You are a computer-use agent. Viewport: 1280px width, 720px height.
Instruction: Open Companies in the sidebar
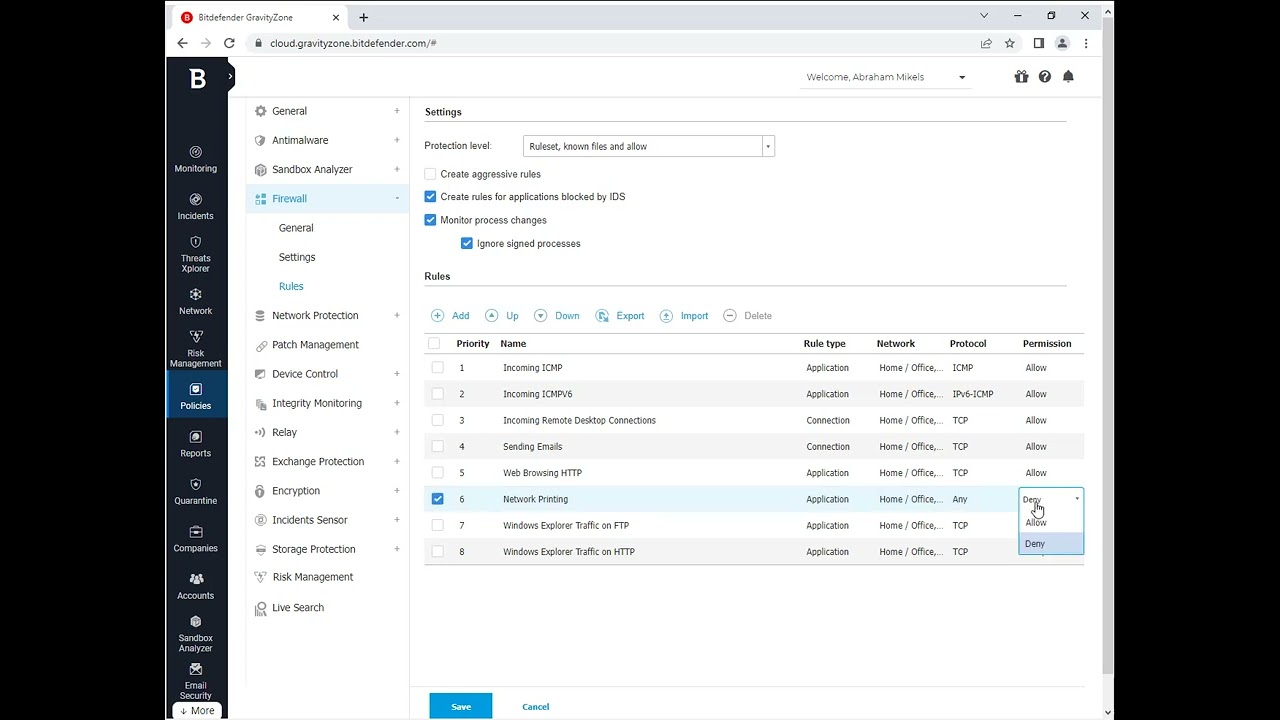tap(196, 539)
